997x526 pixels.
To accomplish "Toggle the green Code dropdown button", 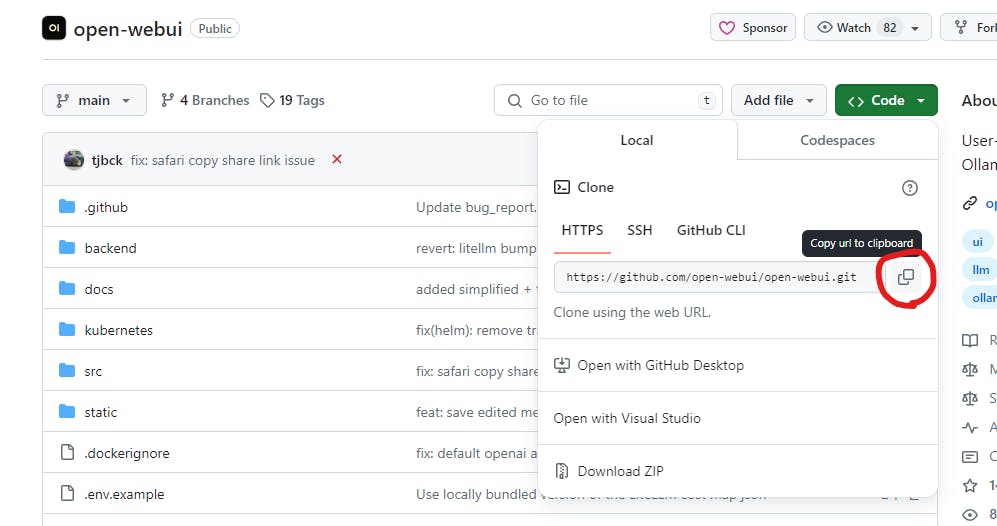I will pyautogui.click(x=886, y=100).
